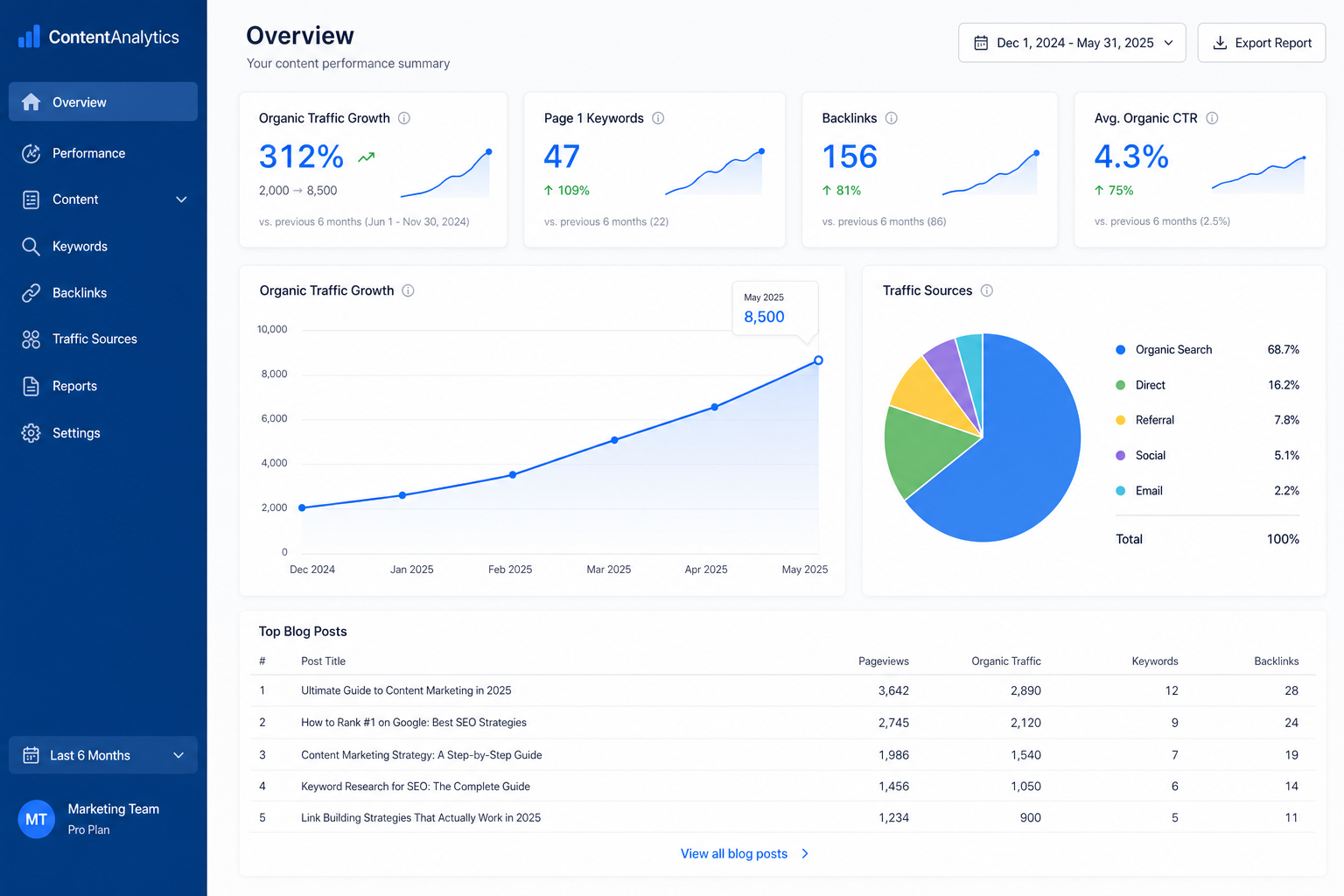Click the 4.3% CTR figure
1344x896 pixels.
click(1131, 157)
